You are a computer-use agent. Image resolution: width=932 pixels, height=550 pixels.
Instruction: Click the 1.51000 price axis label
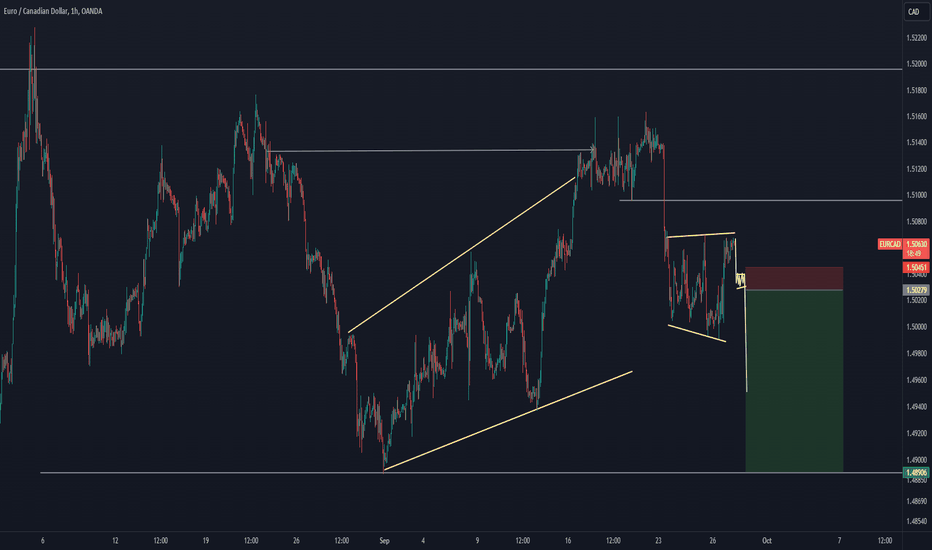[917, 195]
